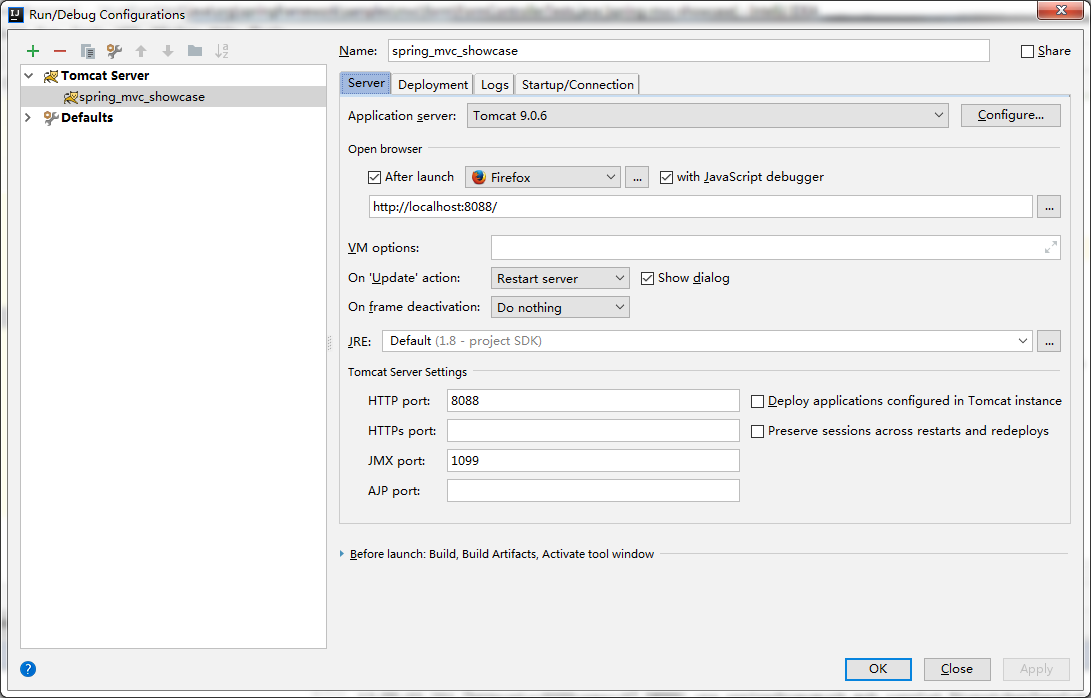Open the Application server dropdown
Image resolution: width=1091 pixels, height=698 pixels.
708,116
